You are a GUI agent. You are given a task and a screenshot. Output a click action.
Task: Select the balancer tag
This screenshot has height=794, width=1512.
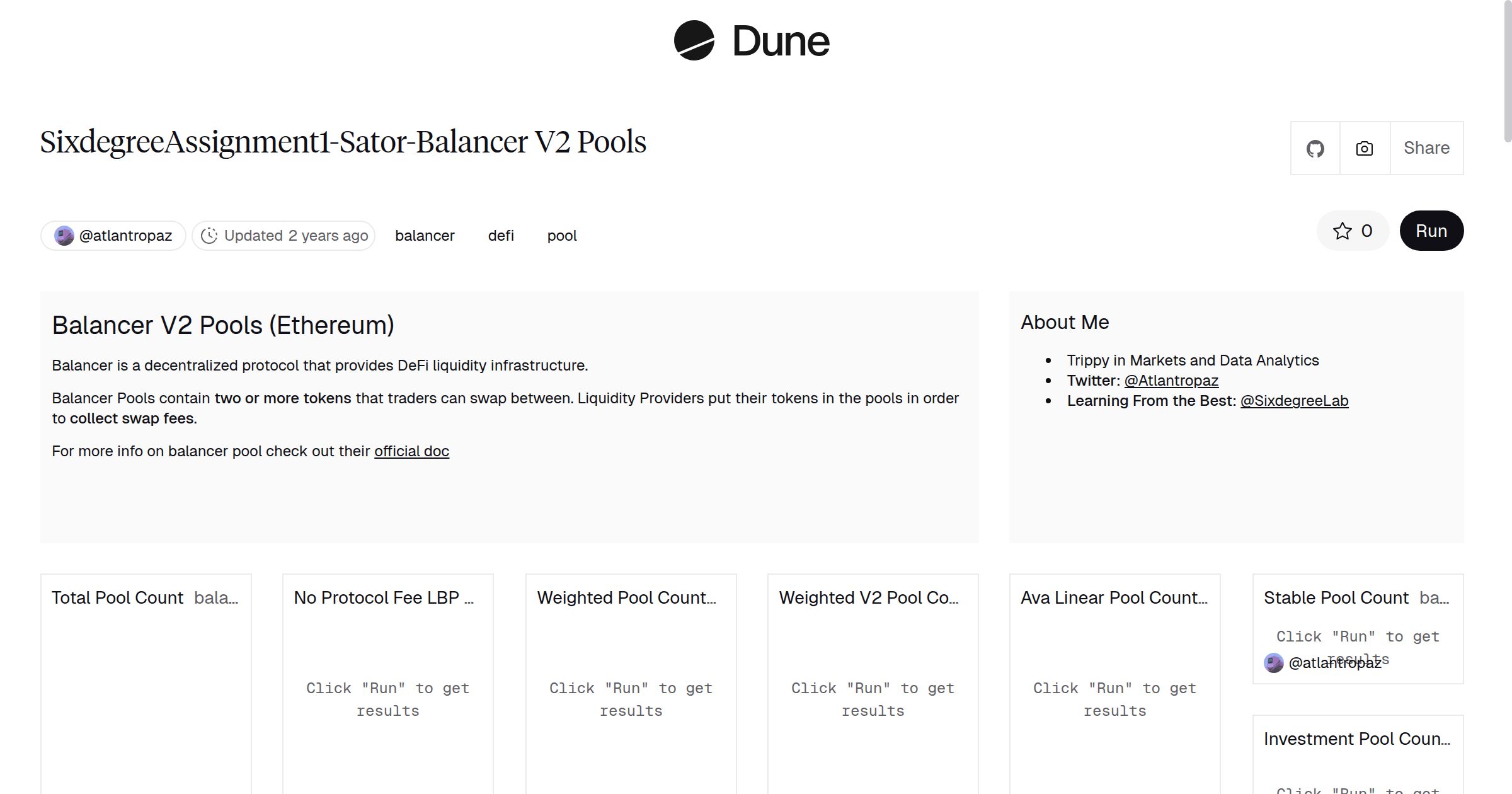(425, 236)
